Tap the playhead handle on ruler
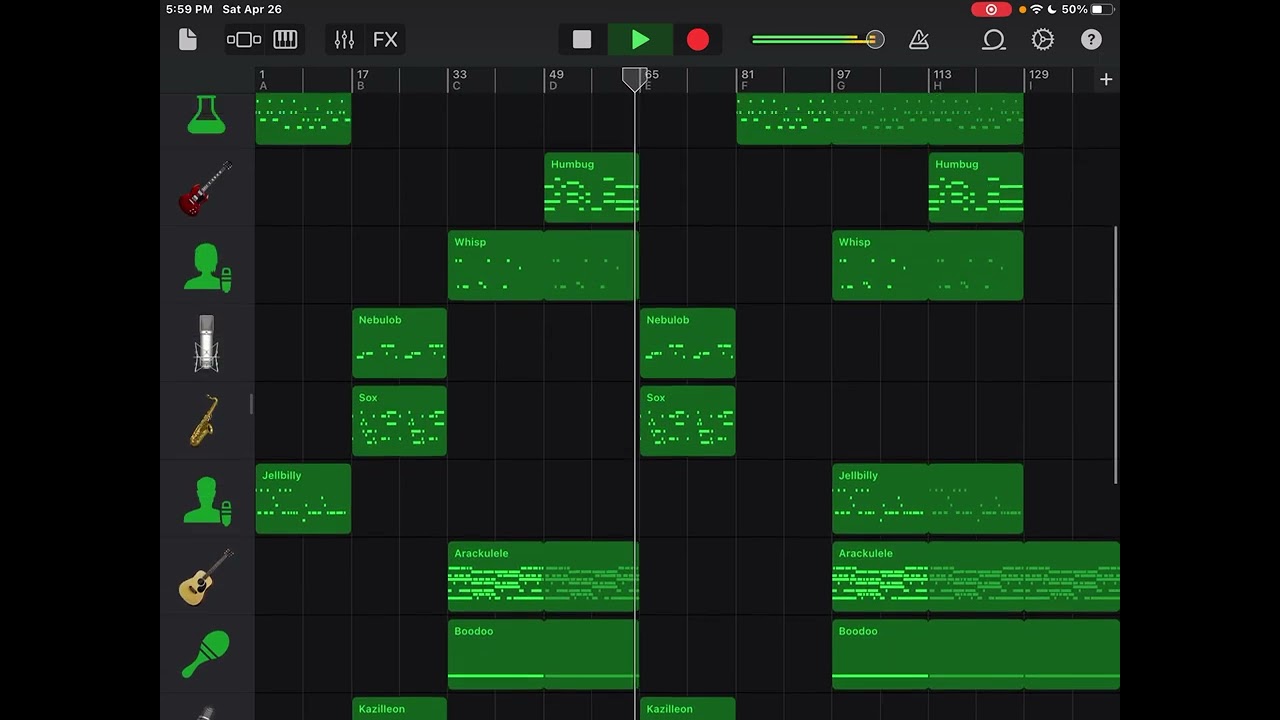1280x720 pixels. click(634, 80)
